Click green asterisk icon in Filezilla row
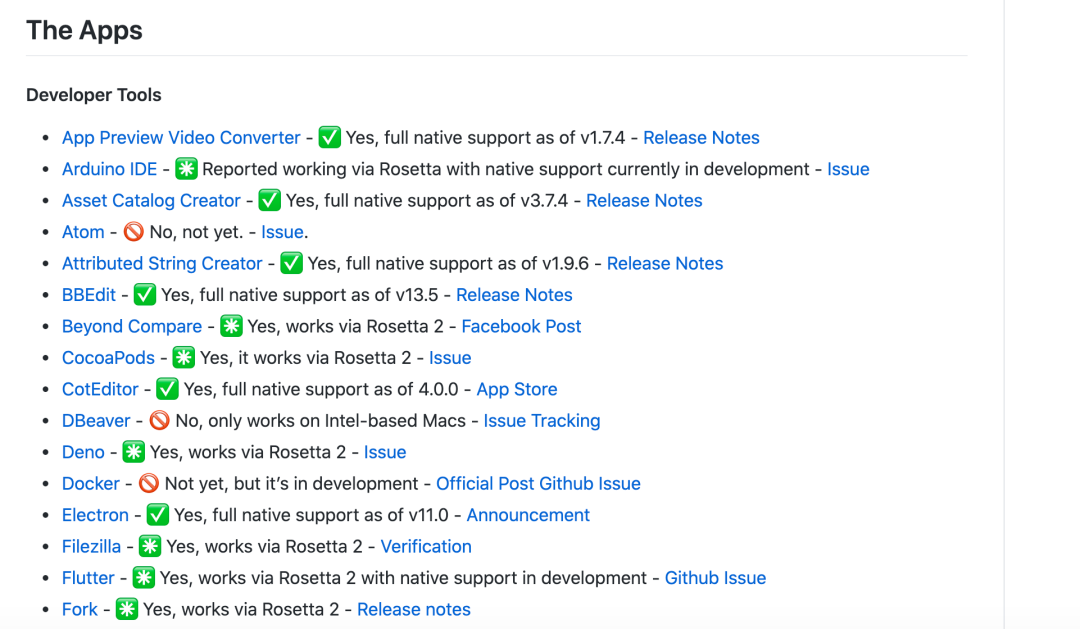Viewport: 1080px width, 629px height. click(150, 546)
